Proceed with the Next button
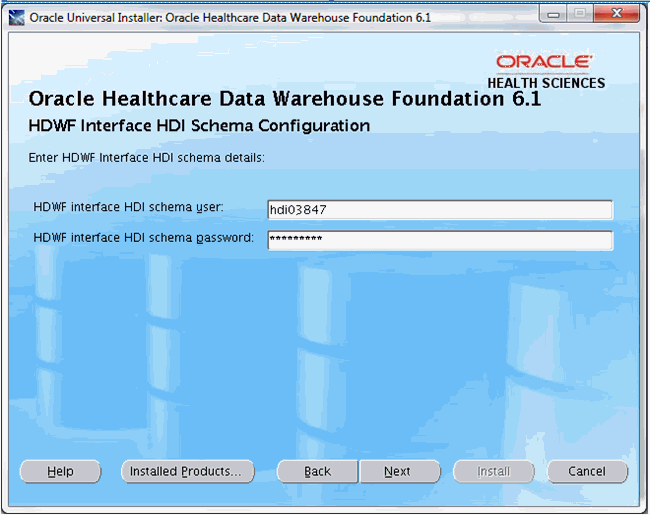The image size is (650, 515). [400, 471]
